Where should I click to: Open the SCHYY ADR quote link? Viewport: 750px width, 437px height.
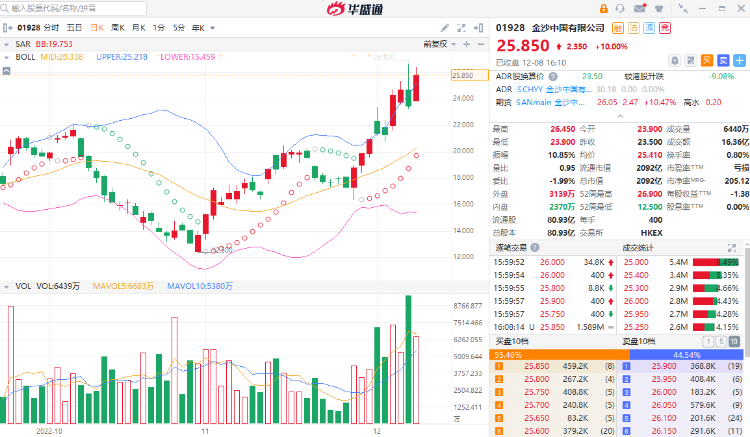tap(554, 89)
